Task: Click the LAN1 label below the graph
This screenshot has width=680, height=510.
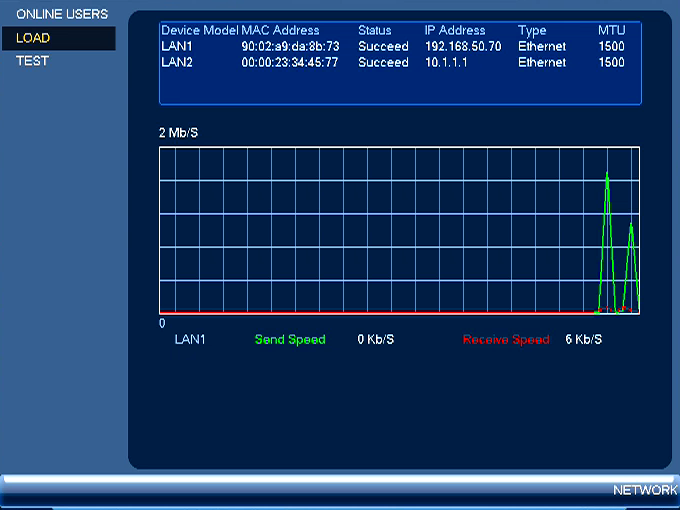Action: (190, 339)
